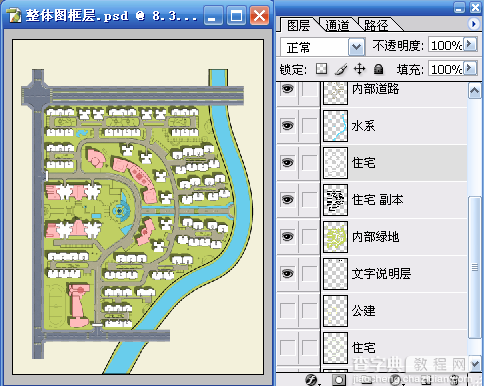Show the hidden 公建 layer
Image resolution: width=484 pixels, height=386 pixels.
point(288,311)
